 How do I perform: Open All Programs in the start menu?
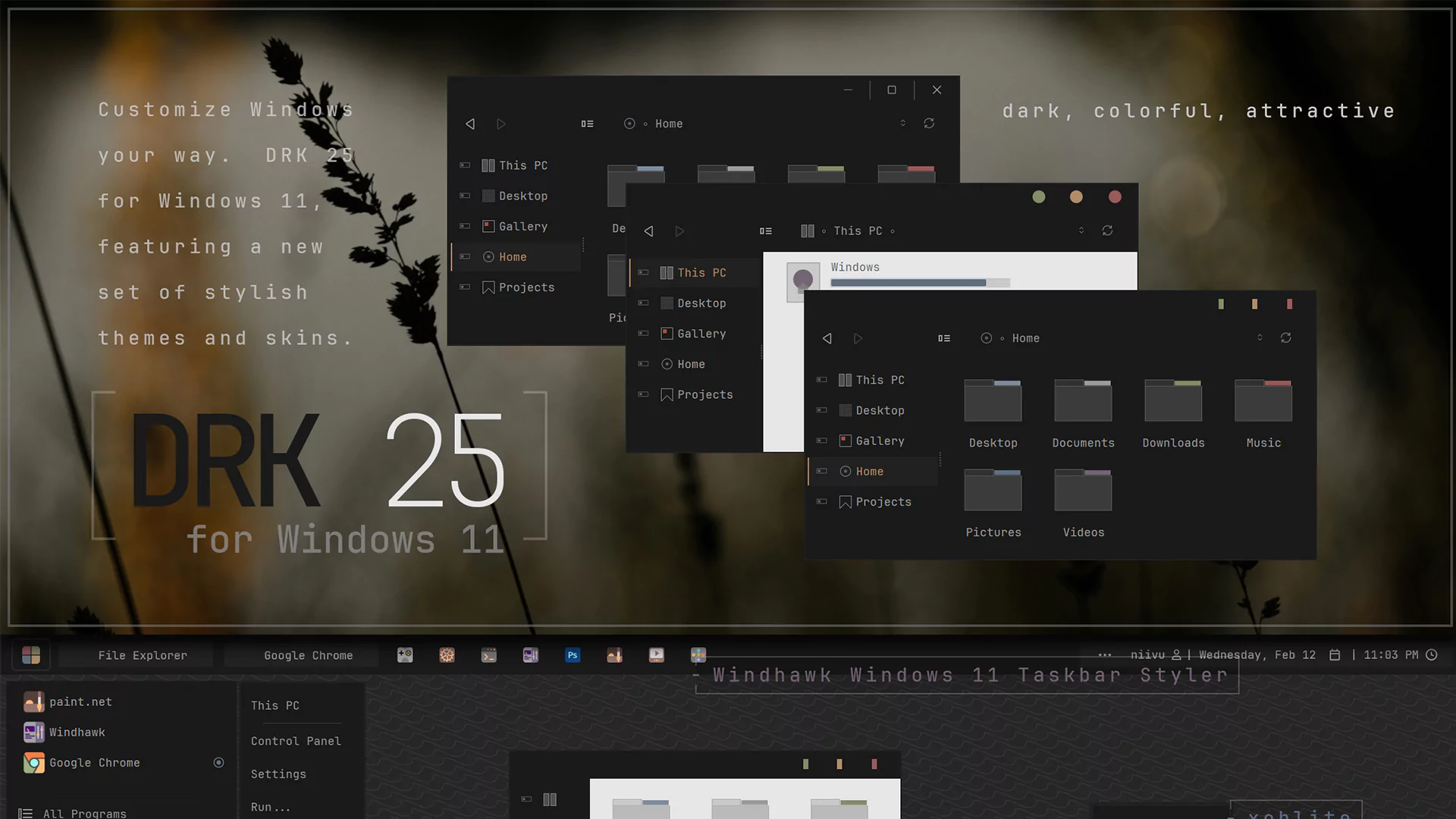(83, 813)
